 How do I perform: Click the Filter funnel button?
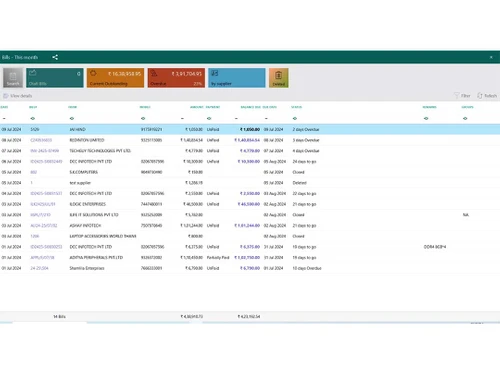tap(462, 96)
